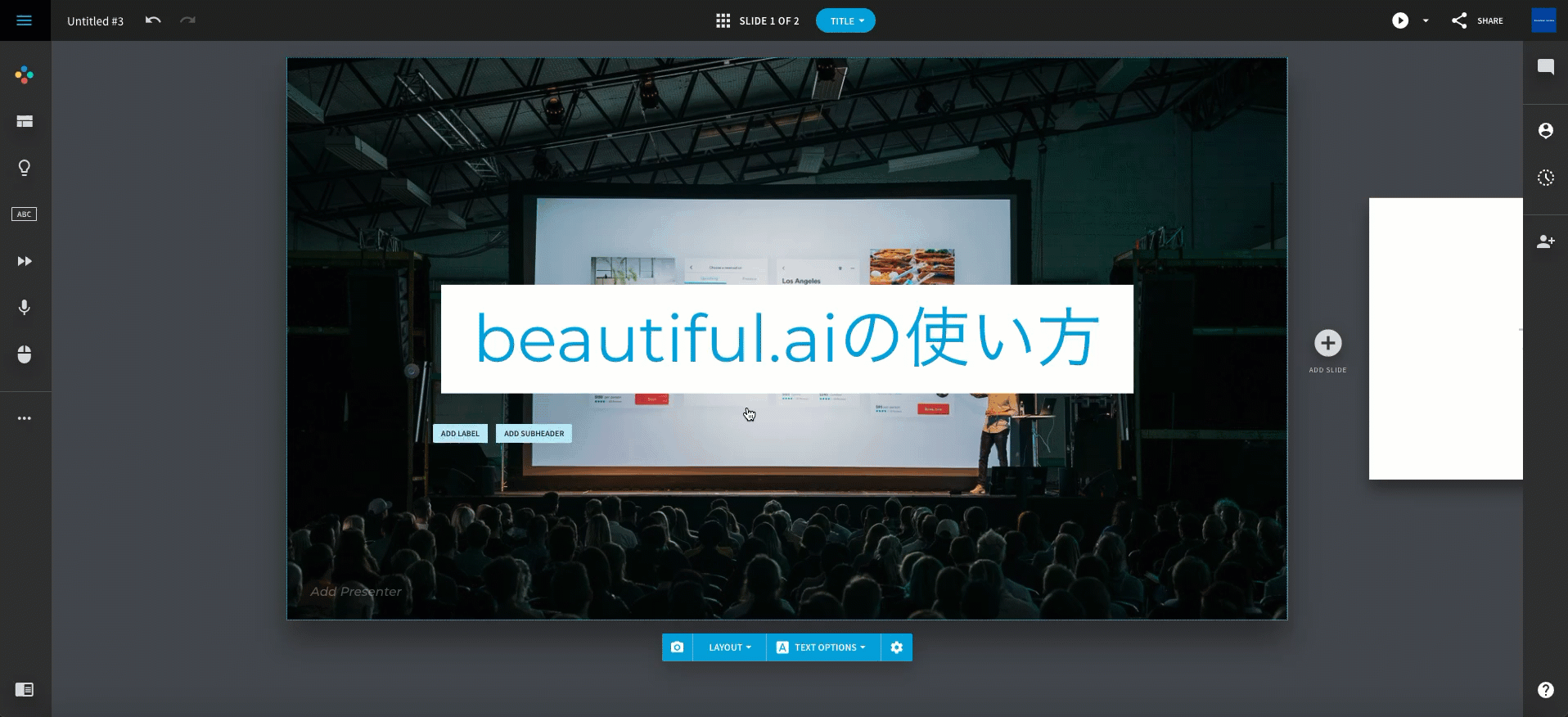Expand the play options arrow
The height and width of the screenshot is (717, 1568).
pyautogui.click(x=1426, y=21)
